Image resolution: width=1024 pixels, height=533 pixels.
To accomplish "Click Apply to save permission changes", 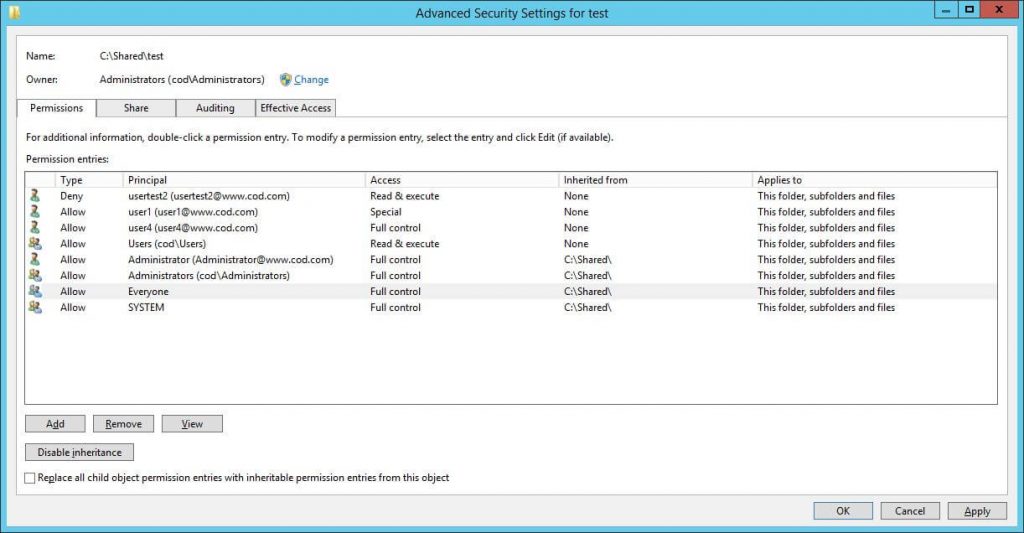I will (x=976, y=511).
